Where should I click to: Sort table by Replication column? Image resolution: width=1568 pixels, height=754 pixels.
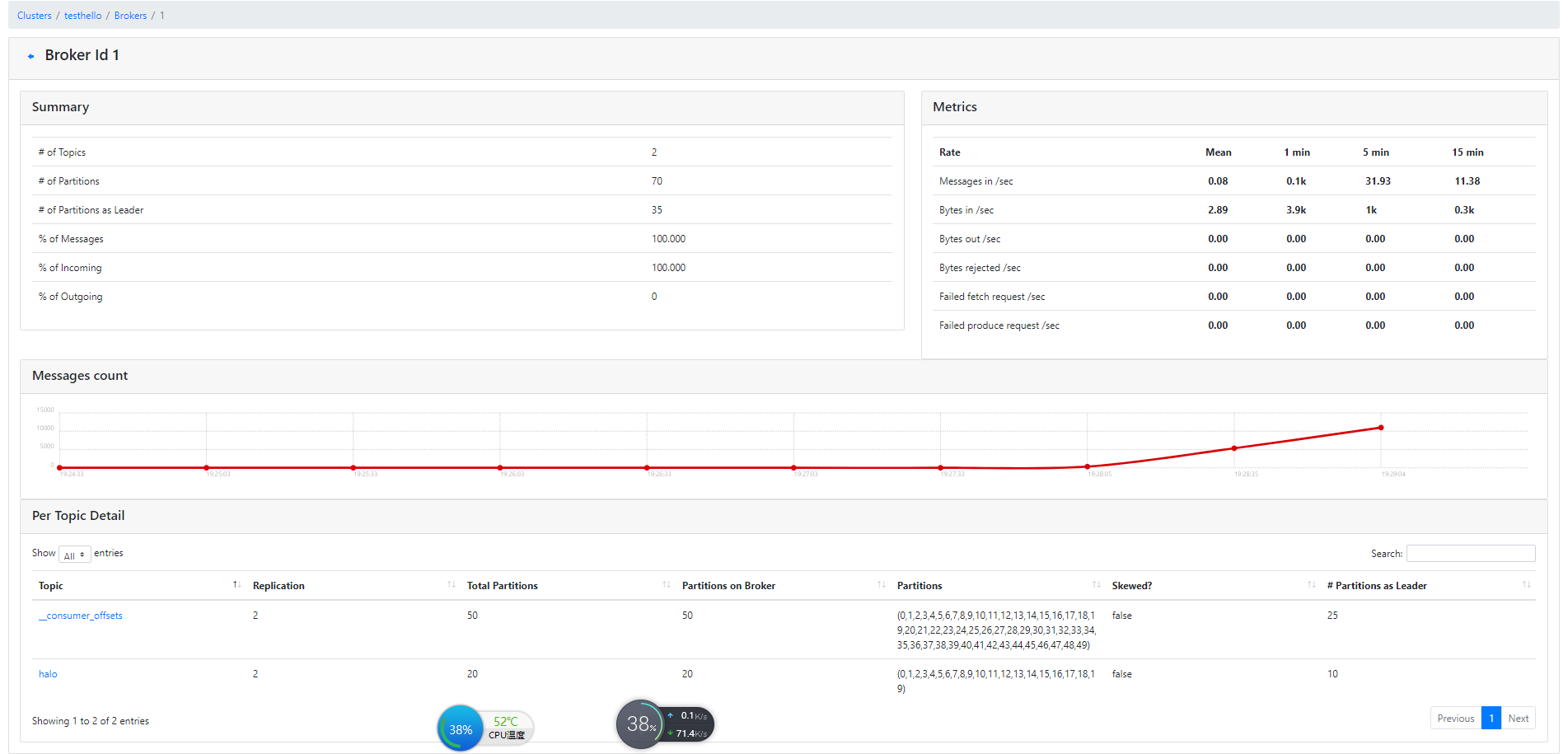pyautogui.click(x=353, y=586)
